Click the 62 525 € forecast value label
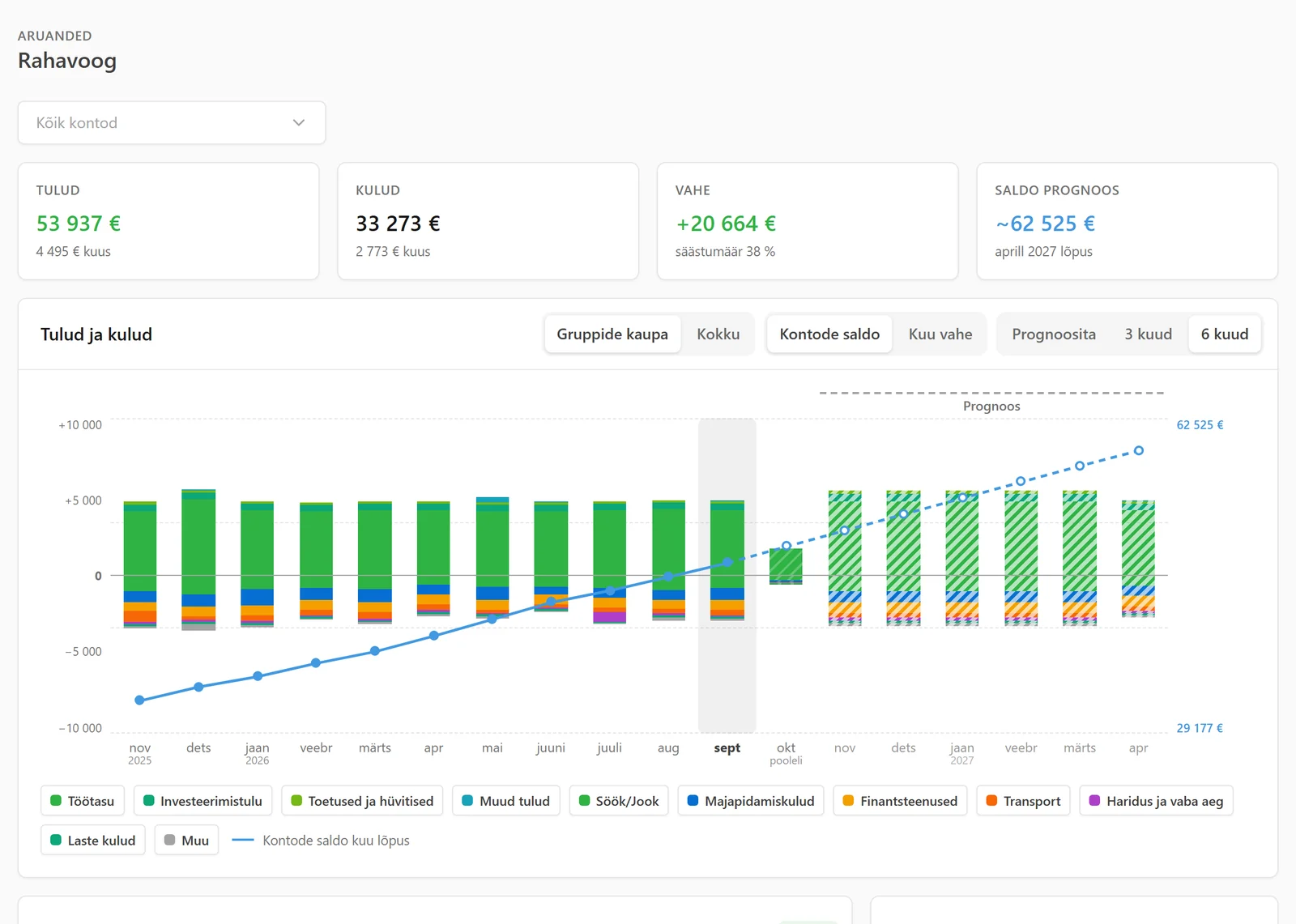Viewport: 1296px width, 924px height. (1200, 425)
